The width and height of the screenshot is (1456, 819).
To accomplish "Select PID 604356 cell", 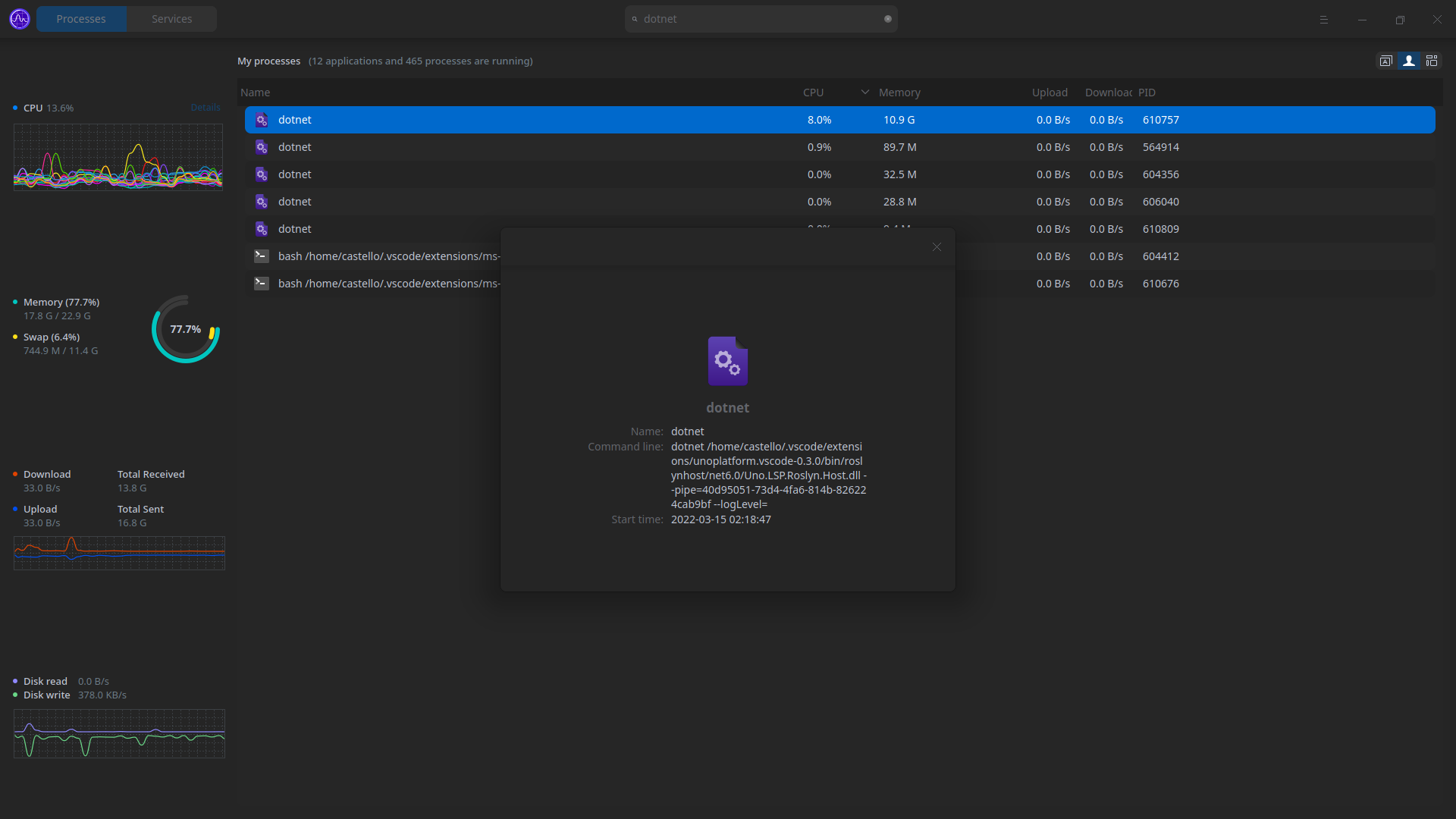I will pos(1161,174).
